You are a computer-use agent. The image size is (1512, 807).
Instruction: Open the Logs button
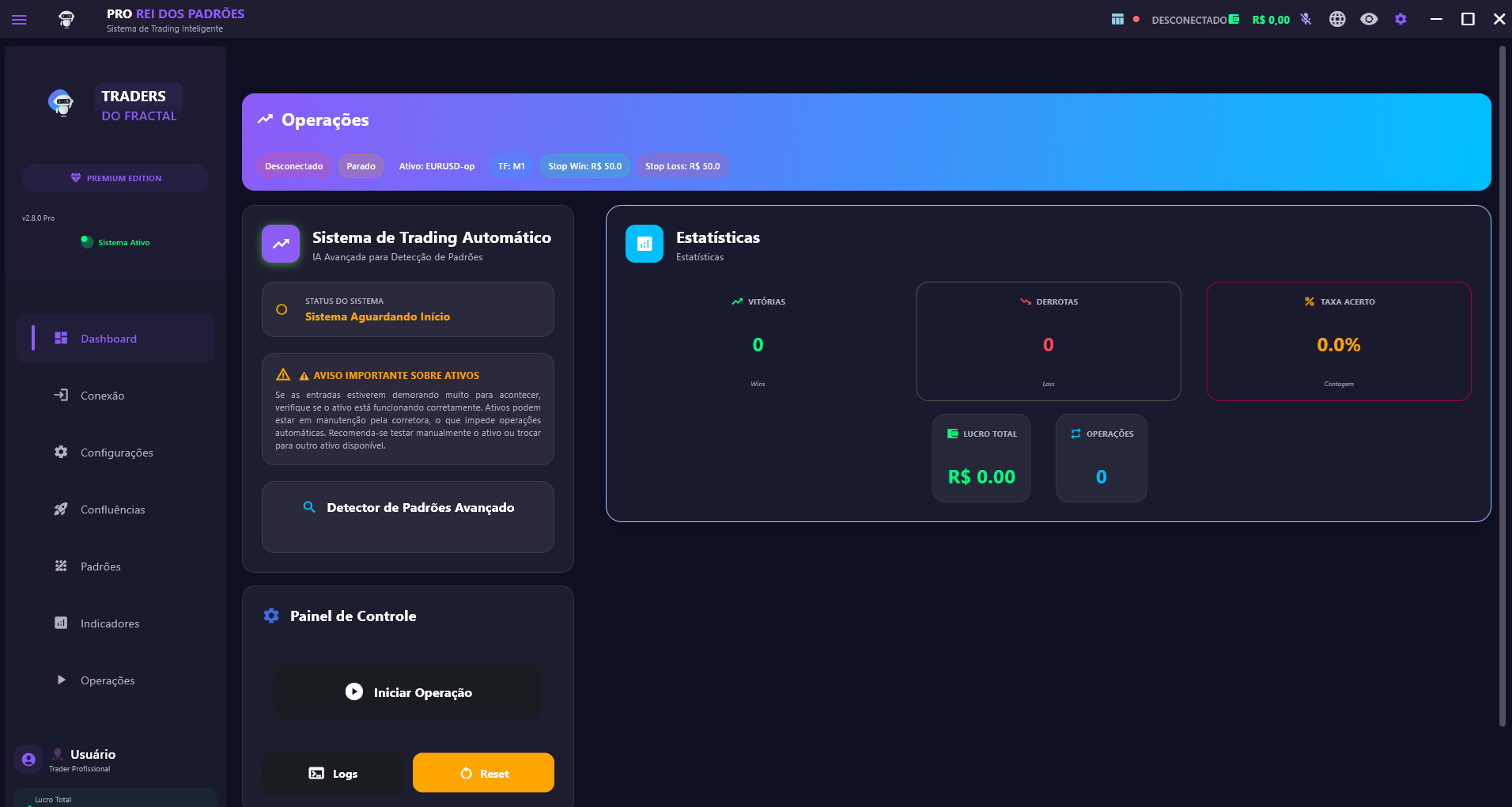coord(333,773)
